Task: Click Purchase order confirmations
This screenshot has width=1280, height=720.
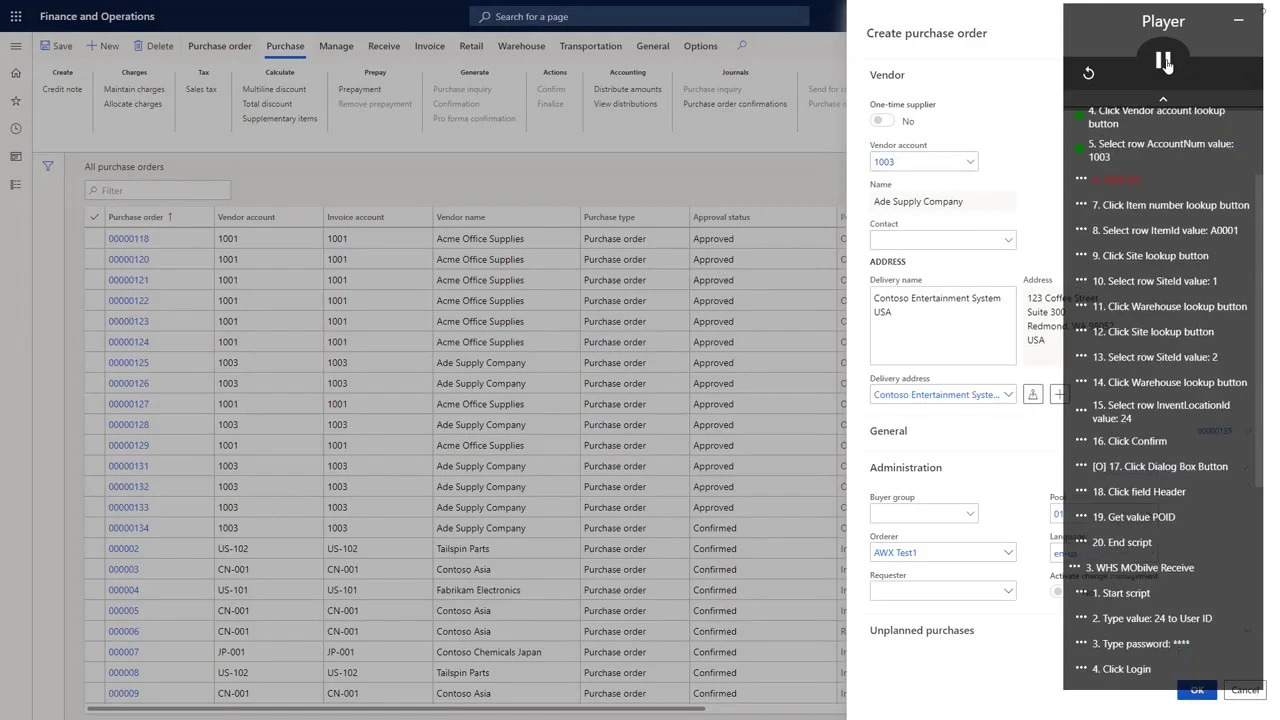Action: (x=735, y=104)
